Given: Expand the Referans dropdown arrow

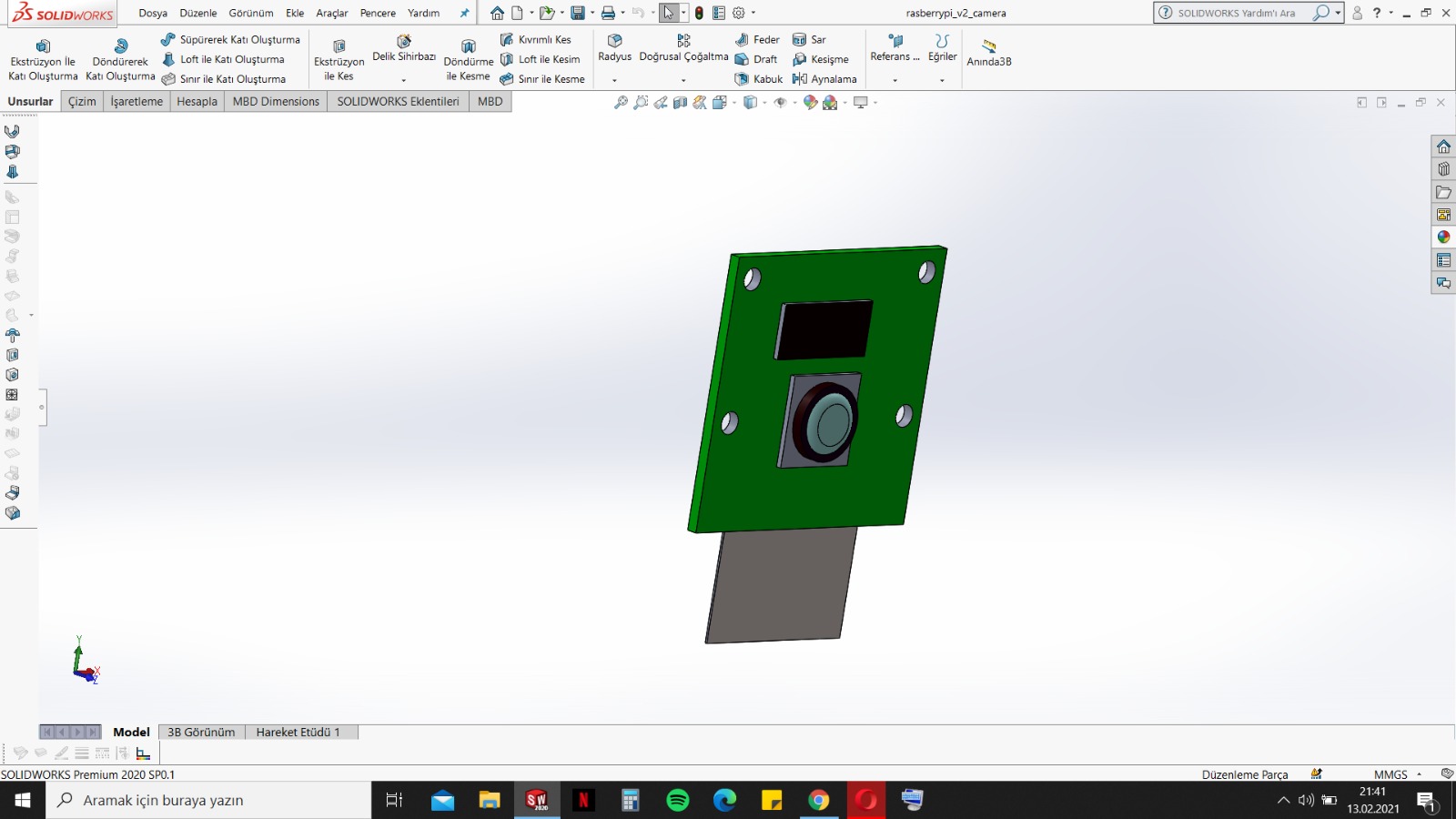Looking at the screenshot, I should click(x=895, y=80).
